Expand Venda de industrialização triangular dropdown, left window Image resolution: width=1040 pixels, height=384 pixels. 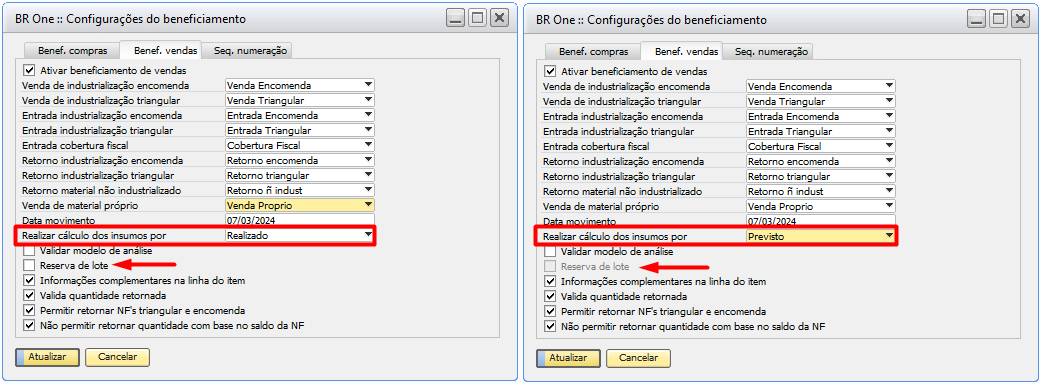[300, 100]
